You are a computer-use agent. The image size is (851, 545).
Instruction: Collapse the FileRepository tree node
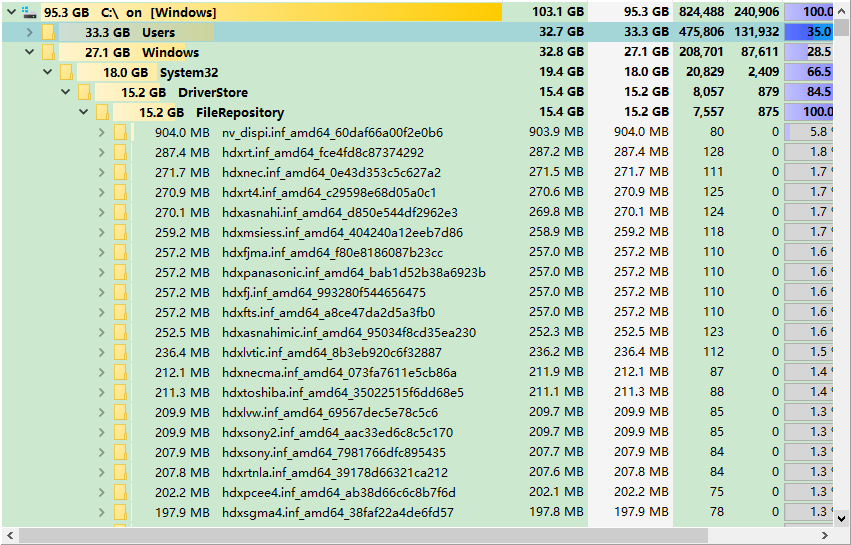pos(83,112)
